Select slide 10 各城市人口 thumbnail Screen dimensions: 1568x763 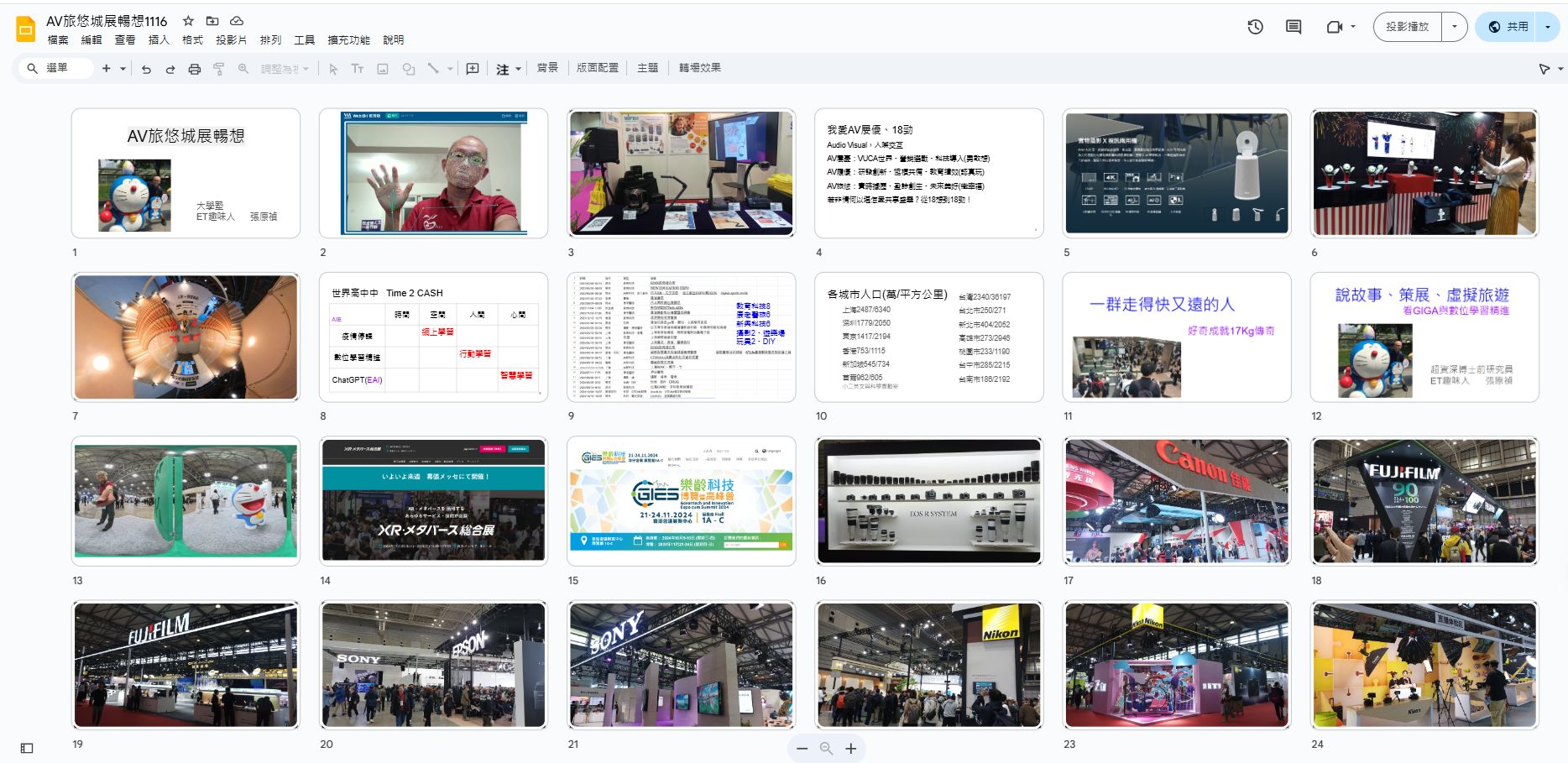click(929, 337)
